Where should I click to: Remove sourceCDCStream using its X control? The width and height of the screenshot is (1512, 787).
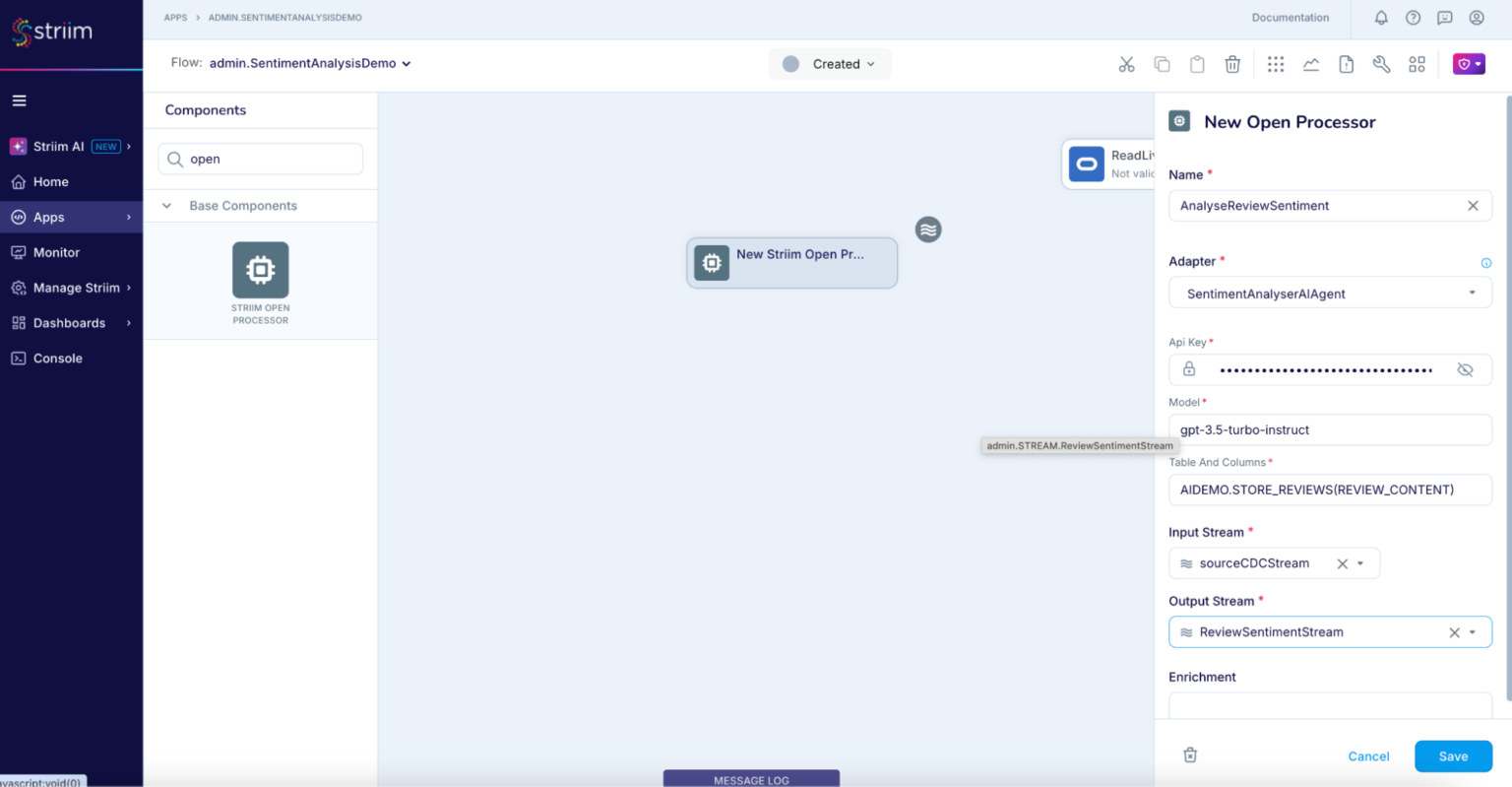tap(1342, 562)
